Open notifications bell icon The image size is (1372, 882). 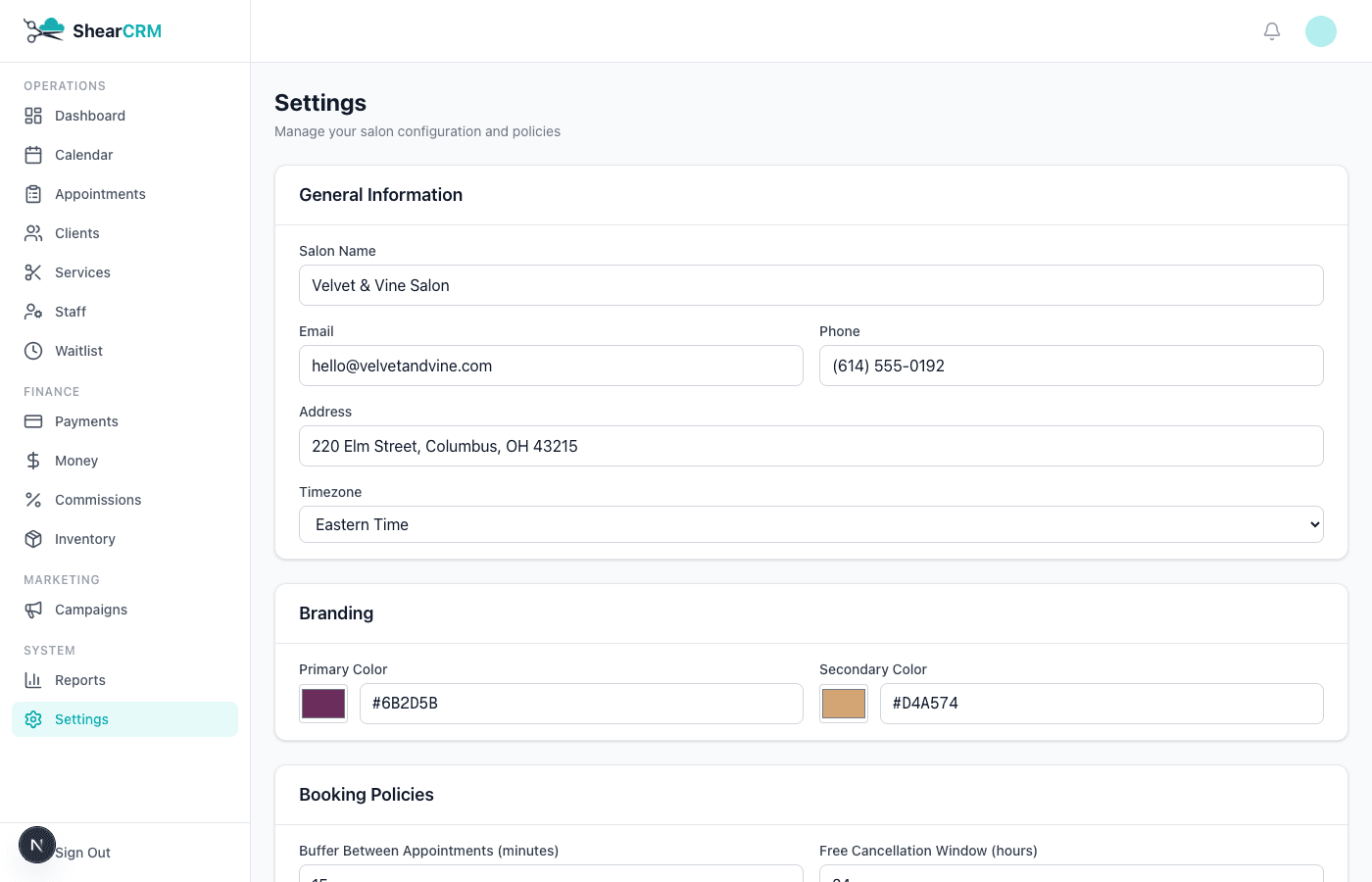[1272, 31]
